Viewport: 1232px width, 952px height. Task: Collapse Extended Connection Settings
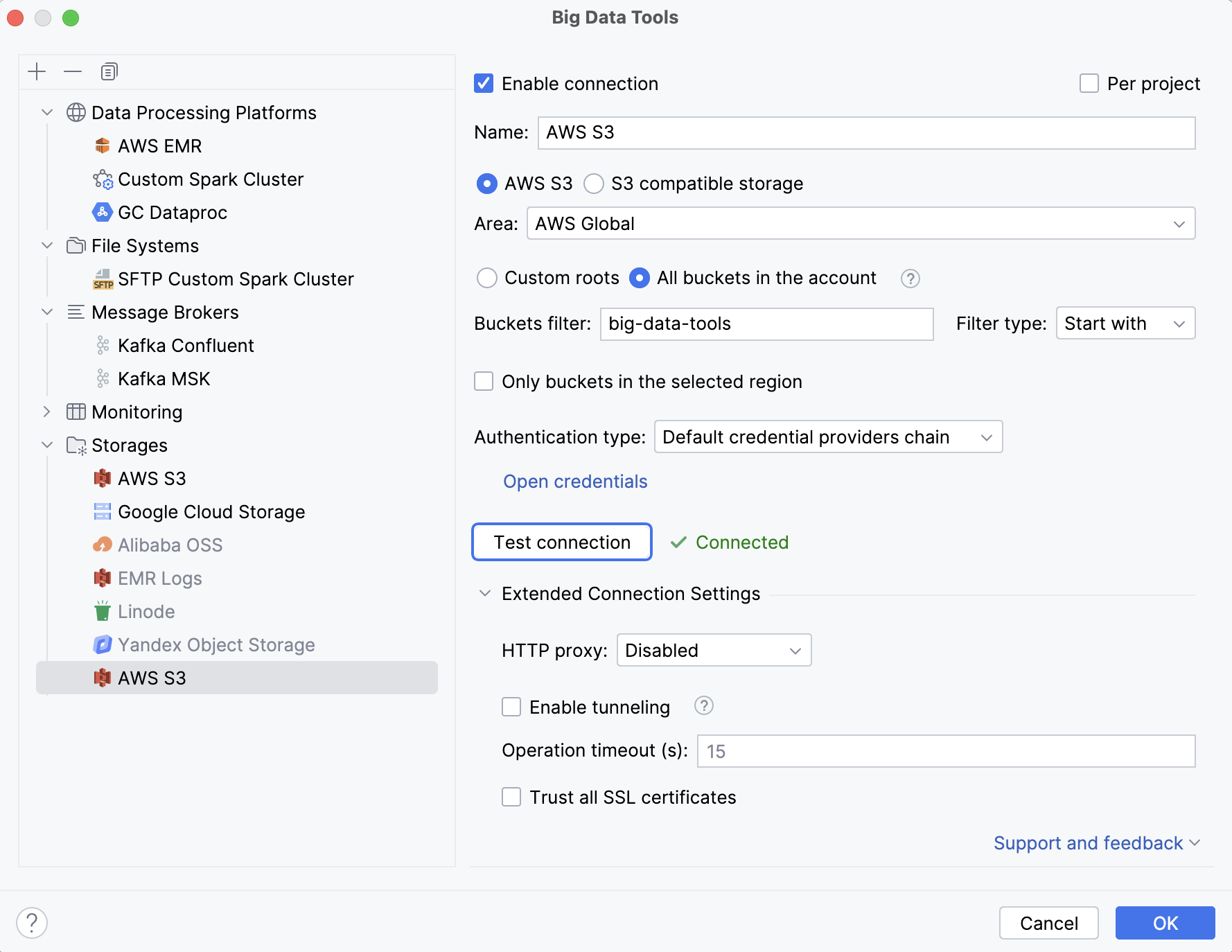[x=486, y=594]
